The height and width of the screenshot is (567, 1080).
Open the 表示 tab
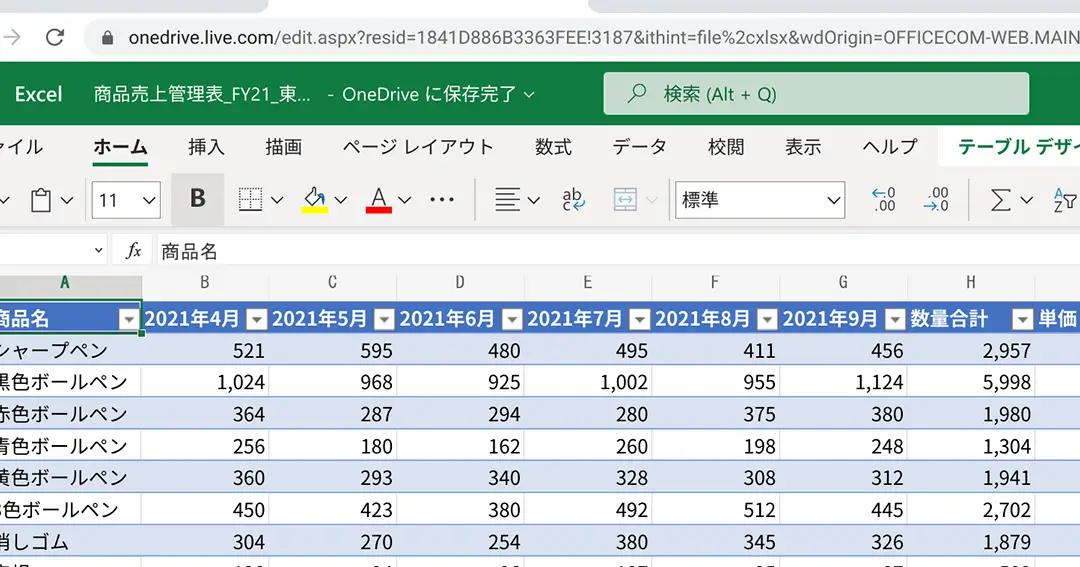pos(803,147)
